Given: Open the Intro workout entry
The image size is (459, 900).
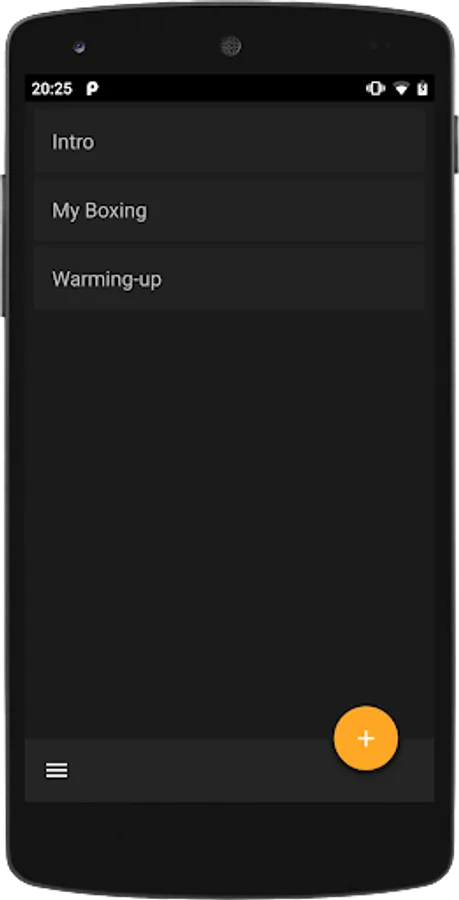Looking at the screenshot, I should click(230, 141).
